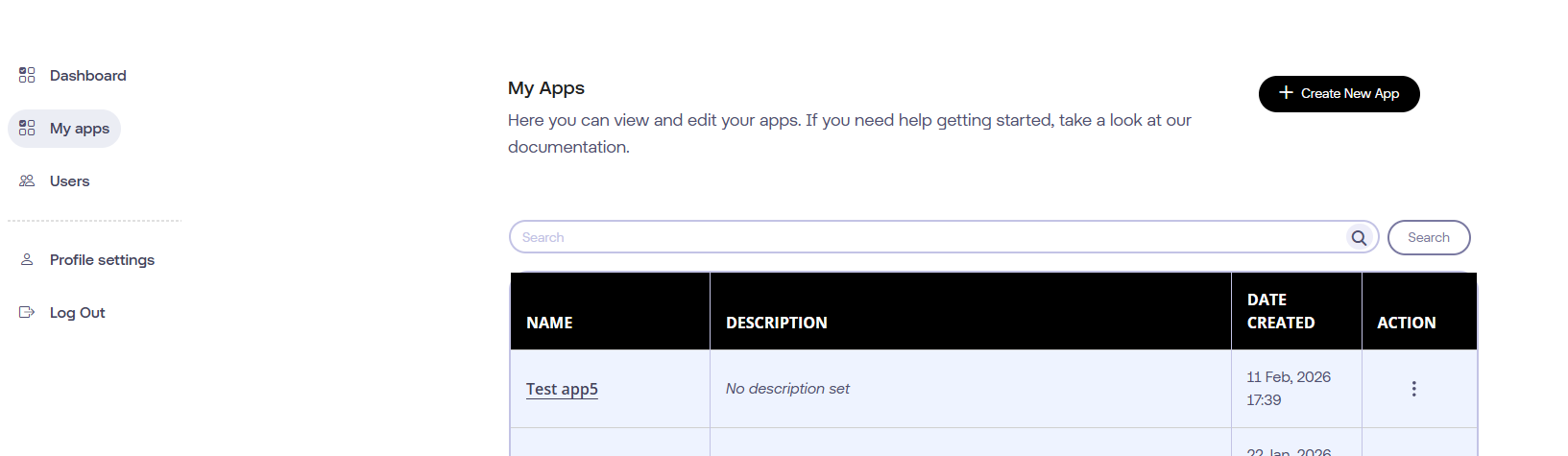Click the Users people icon

(x=27, y=180)
